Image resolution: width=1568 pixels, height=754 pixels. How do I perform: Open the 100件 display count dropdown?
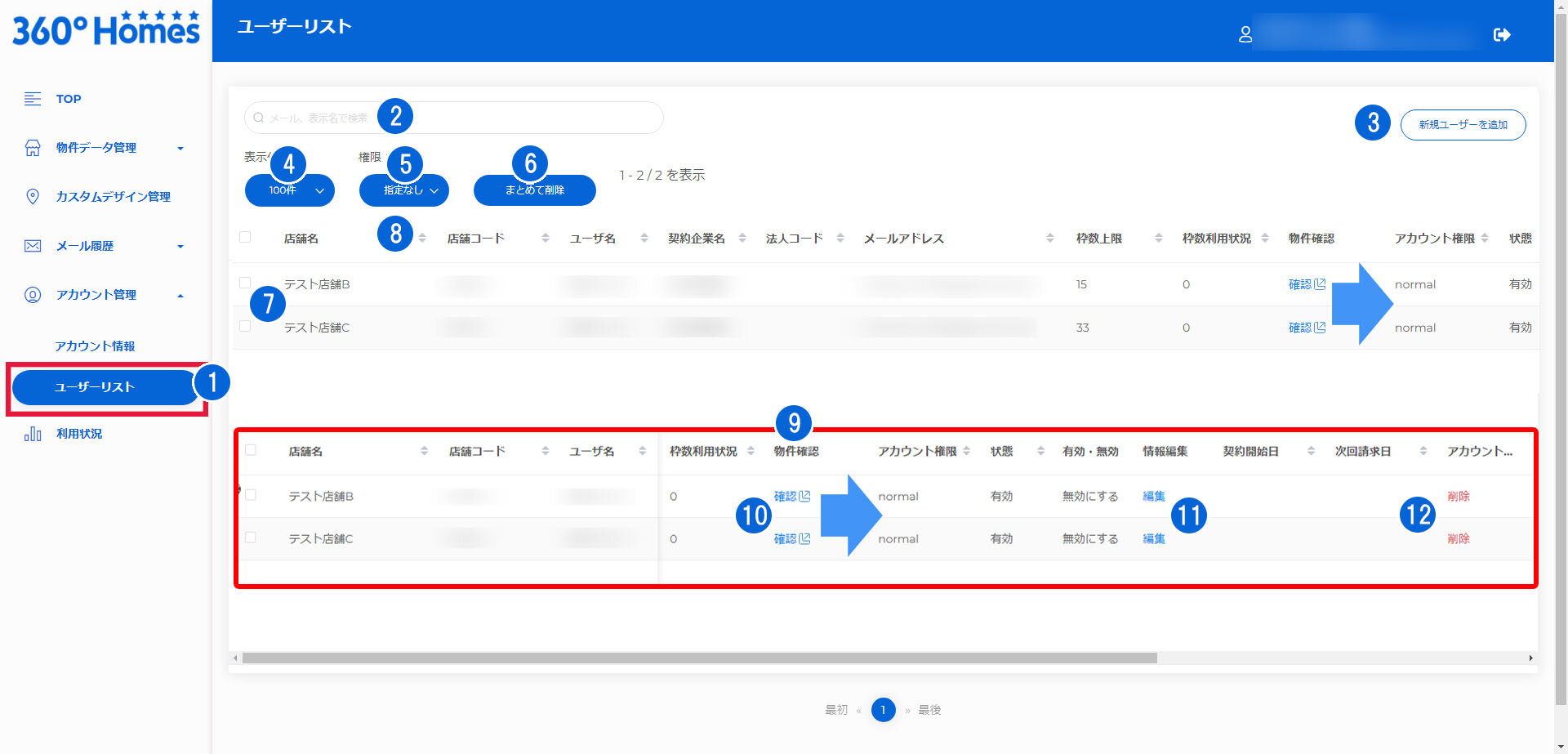[290, 190]
